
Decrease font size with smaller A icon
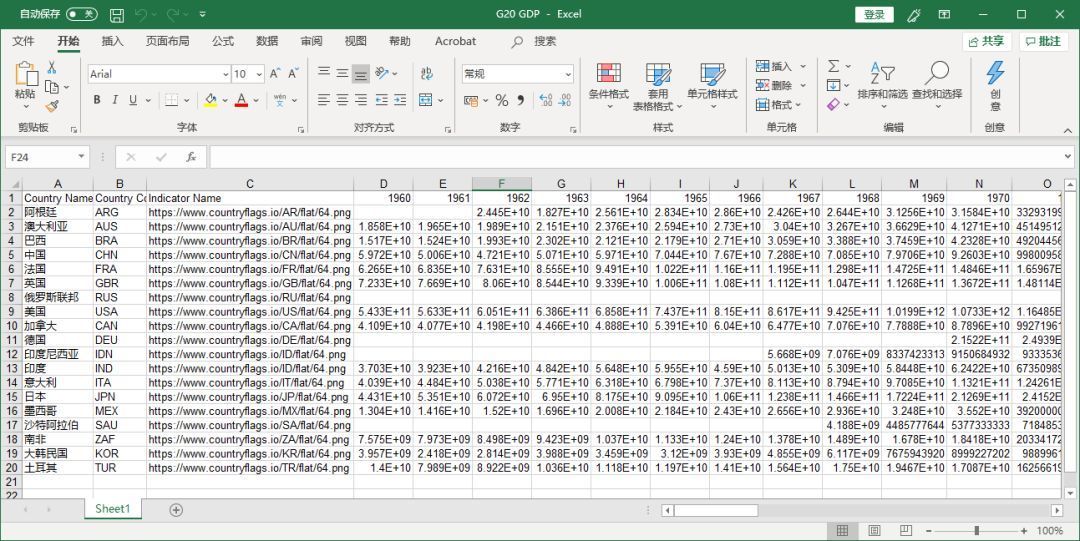coord(293,74)
